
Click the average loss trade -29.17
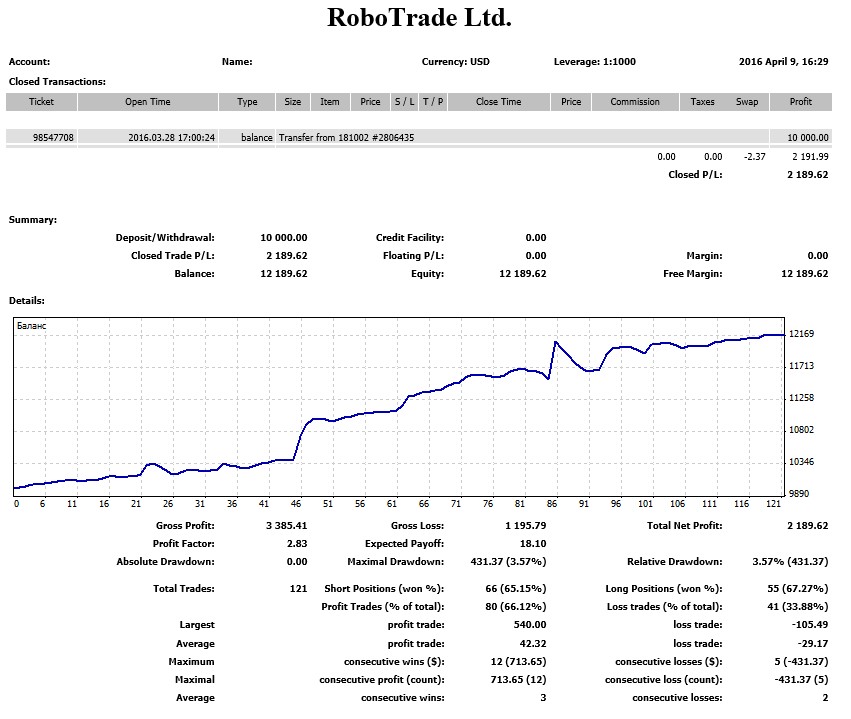[813, 644]
